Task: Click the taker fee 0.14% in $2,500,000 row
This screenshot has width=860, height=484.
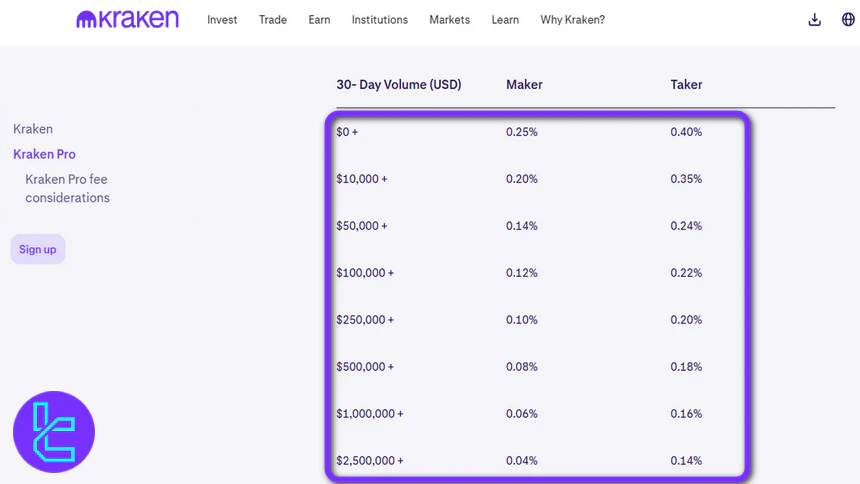Action: click(x=686, y=460)
